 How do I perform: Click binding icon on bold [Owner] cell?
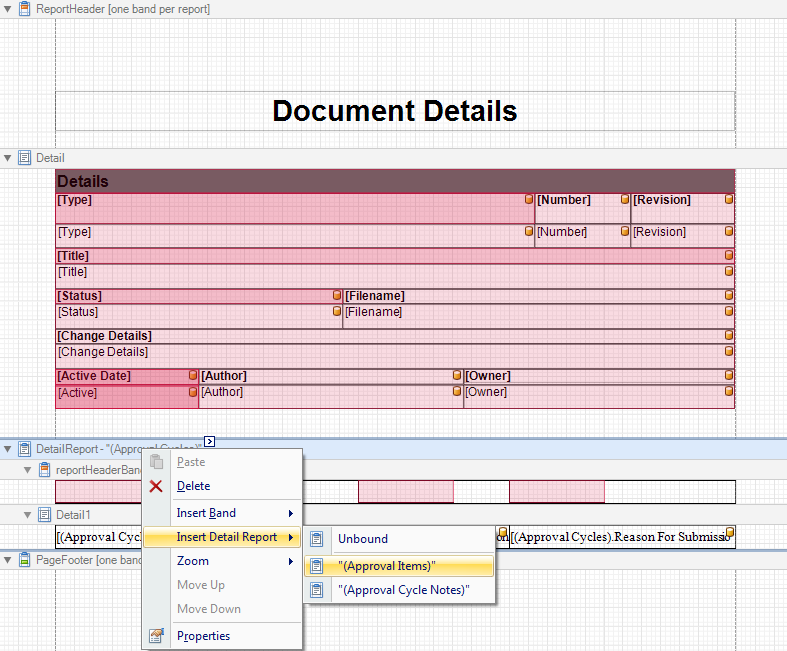tap(729, 375)
